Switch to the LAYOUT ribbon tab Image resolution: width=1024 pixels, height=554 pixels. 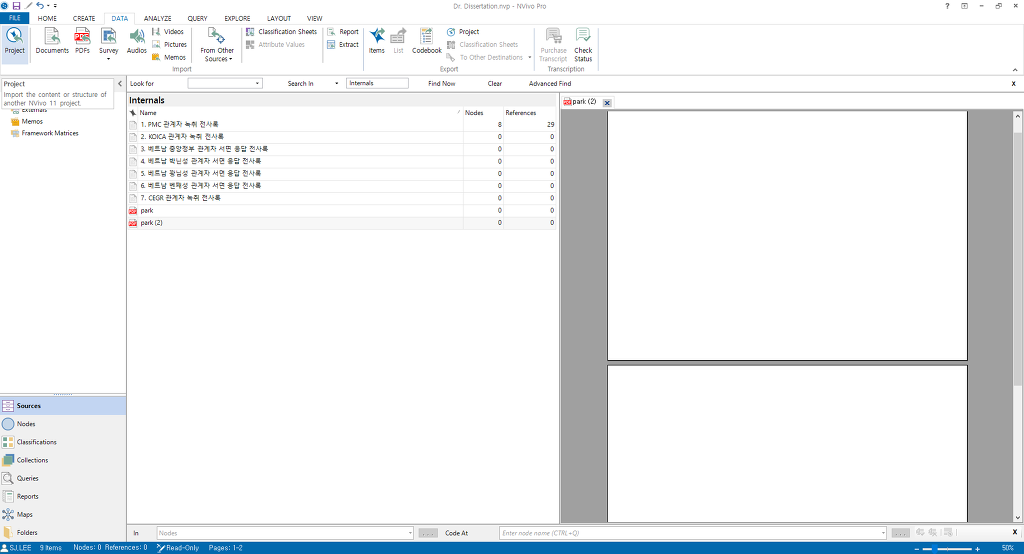click(279, 18)
